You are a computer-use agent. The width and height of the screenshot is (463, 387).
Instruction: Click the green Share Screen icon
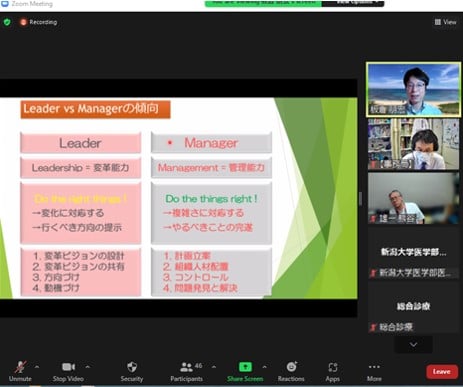245,367
